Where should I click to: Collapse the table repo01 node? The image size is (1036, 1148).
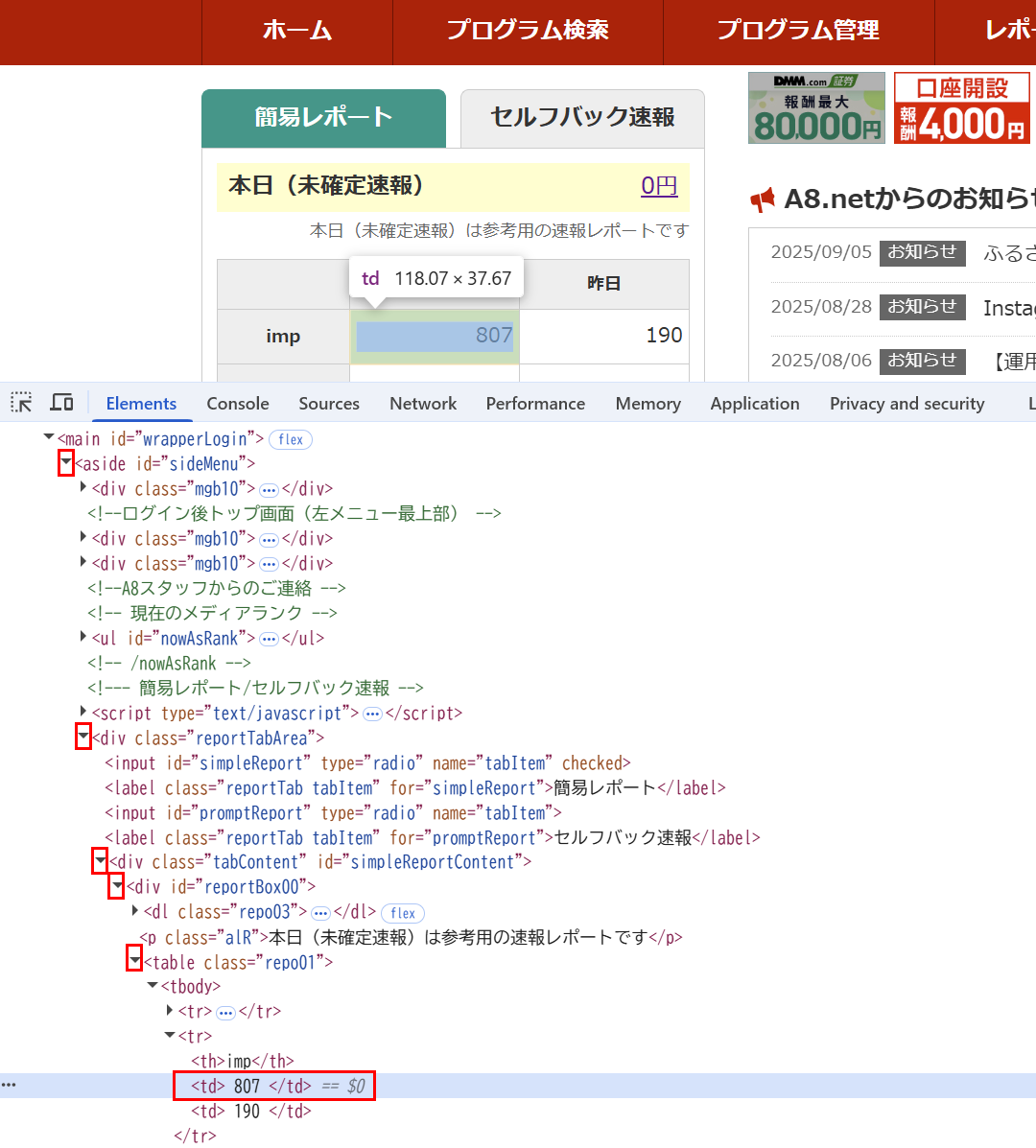pos(134,961)
